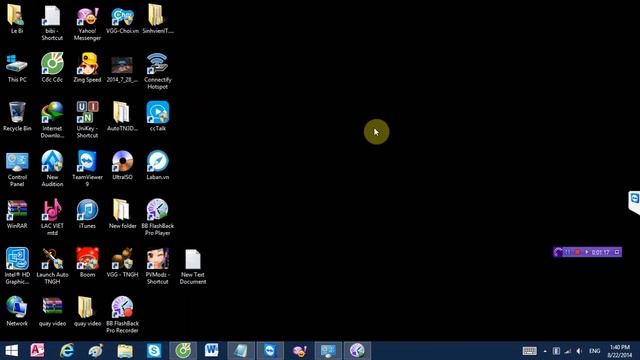Launch the Cốc Cốc browser desktop shortcut
Viewport: 640px width, 360px height.
click(x=52, y=68)
